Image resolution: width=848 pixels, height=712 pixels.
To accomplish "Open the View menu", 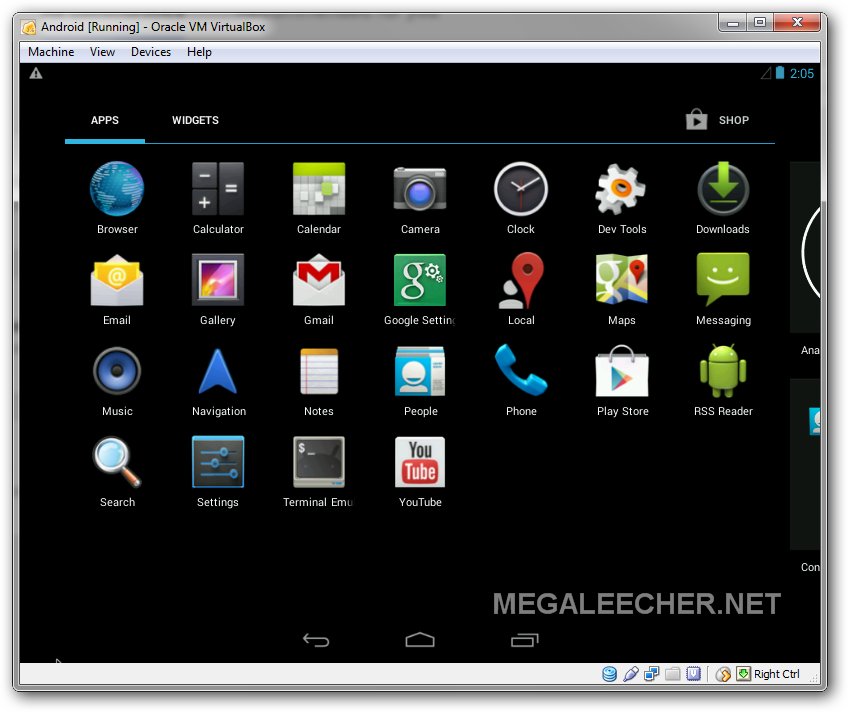I will (102, 52).
